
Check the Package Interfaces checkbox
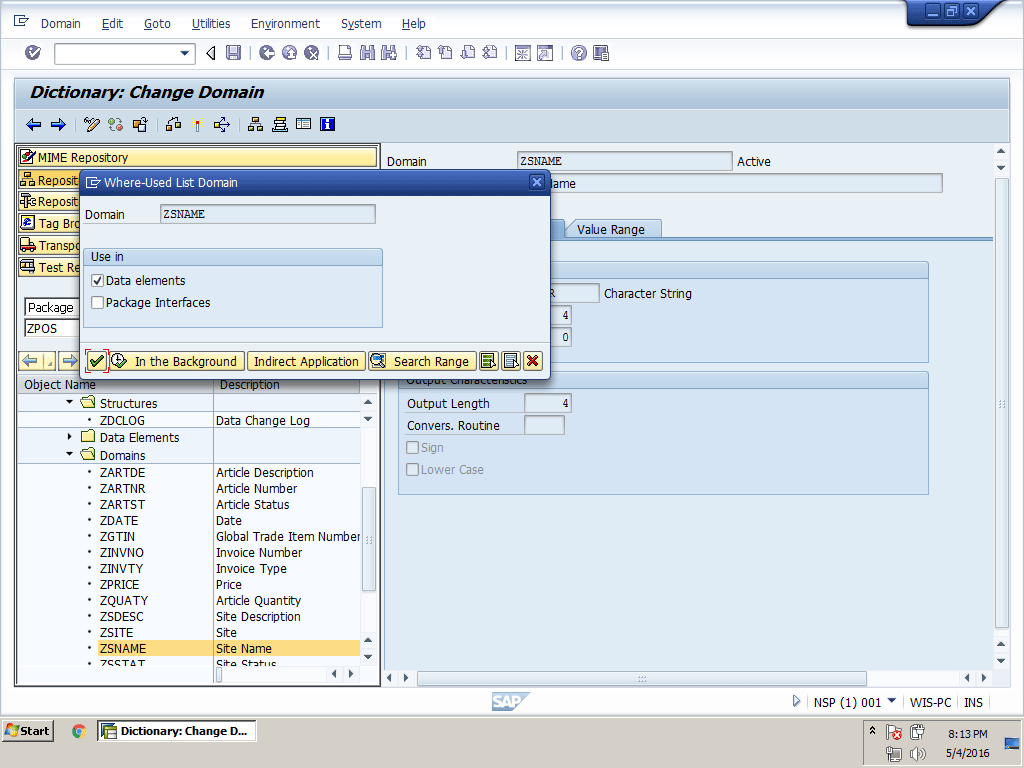(98, 303)
